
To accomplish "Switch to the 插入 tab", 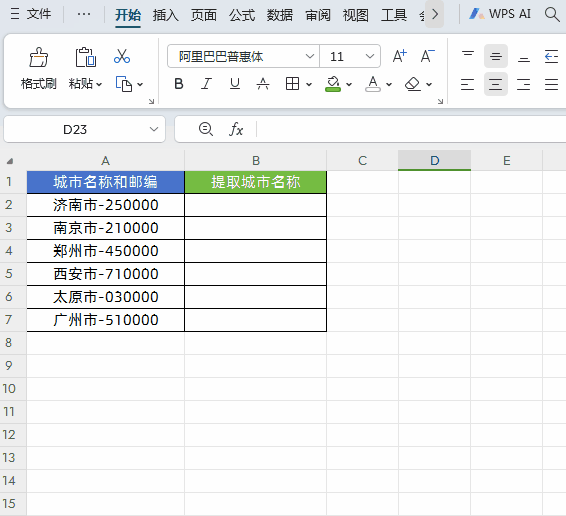I will pos(166,15).
